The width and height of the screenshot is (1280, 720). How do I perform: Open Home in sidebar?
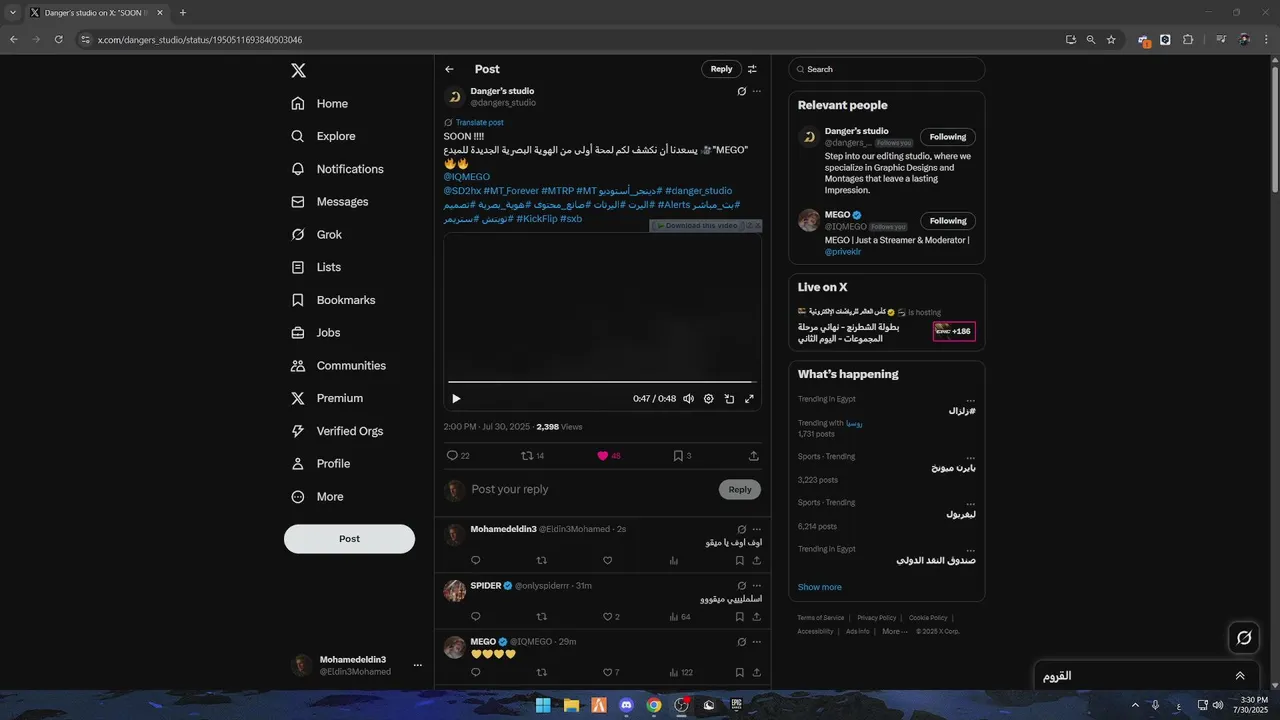pyautogui.click(x=320, y=104)
